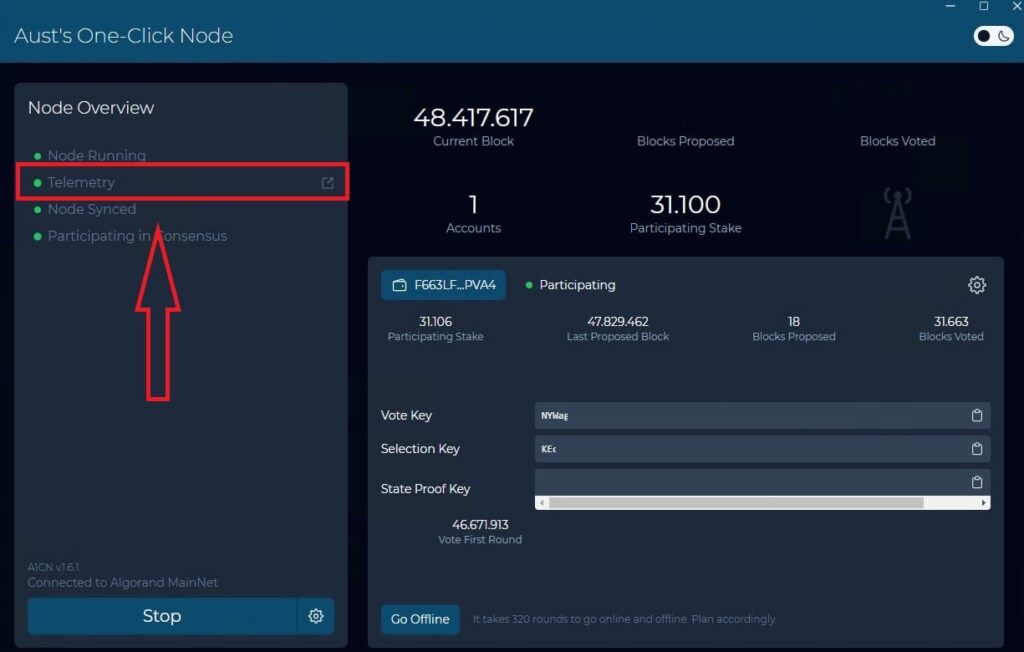Click the Vote Key field
The width and height of the screenshot is (1024, 652).
point(750,416)
